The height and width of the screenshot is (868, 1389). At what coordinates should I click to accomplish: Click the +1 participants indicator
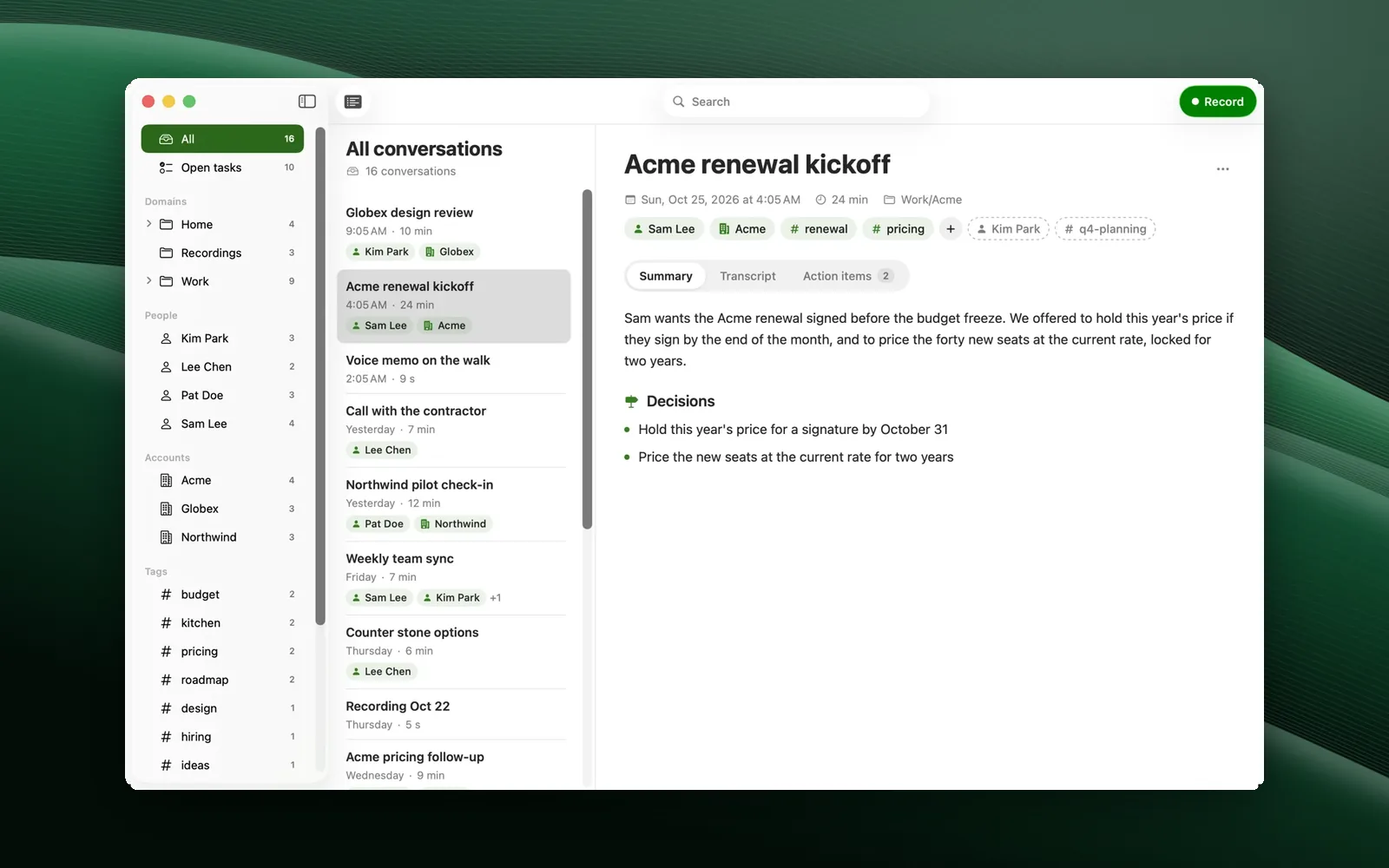(496, 597)
